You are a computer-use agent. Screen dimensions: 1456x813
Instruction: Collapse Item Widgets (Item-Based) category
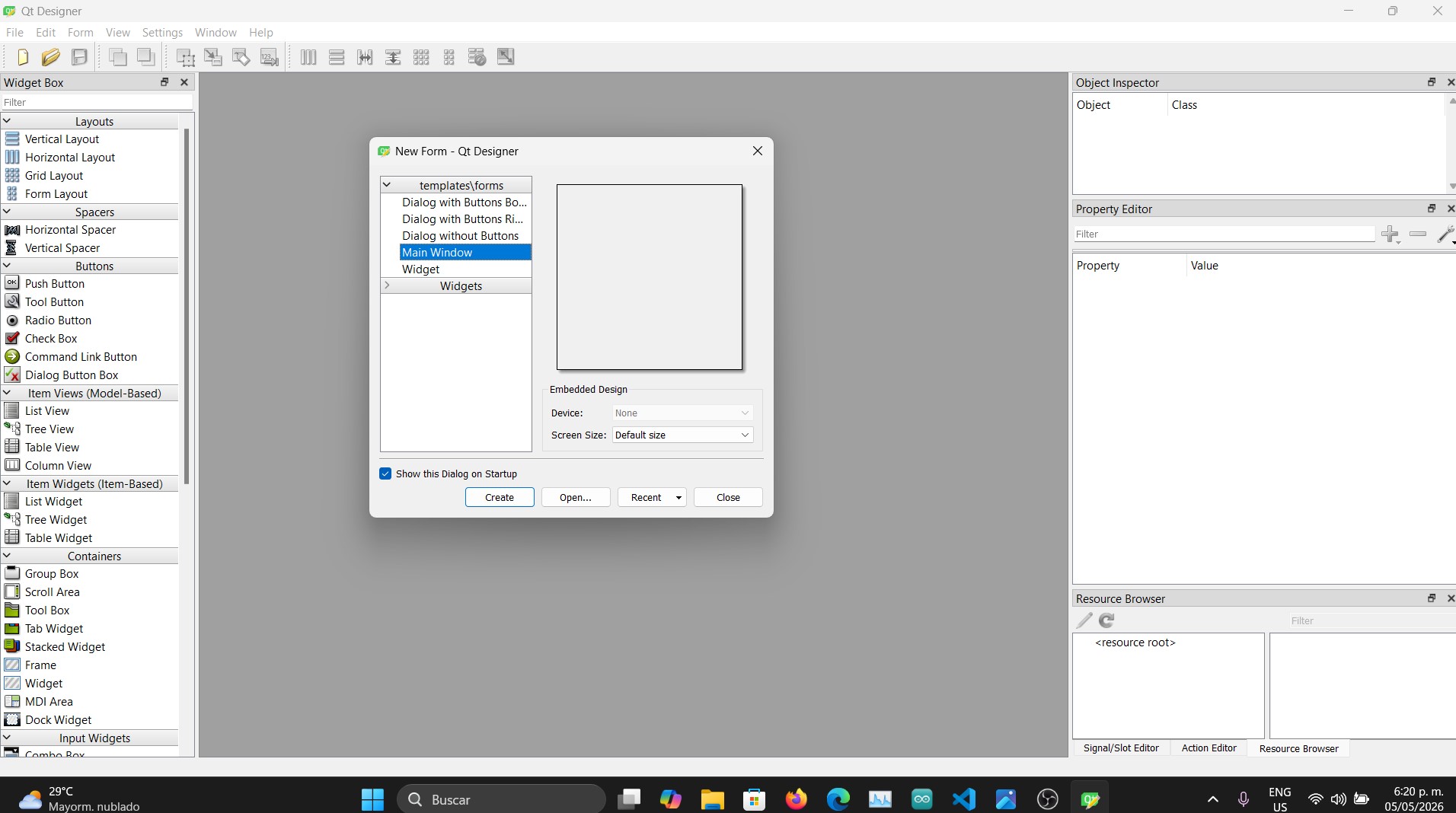click(7, 483)
